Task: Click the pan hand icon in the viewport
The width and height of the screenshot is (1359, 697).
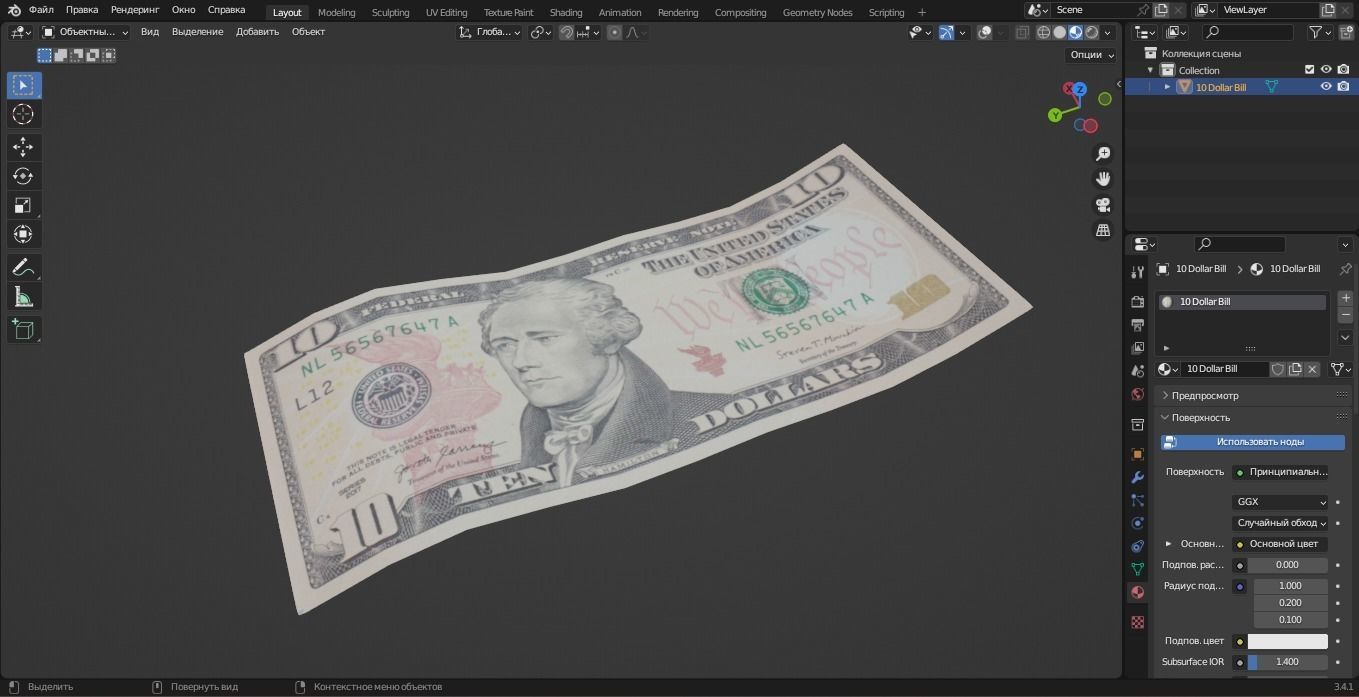Action: tap(1103, 179)
